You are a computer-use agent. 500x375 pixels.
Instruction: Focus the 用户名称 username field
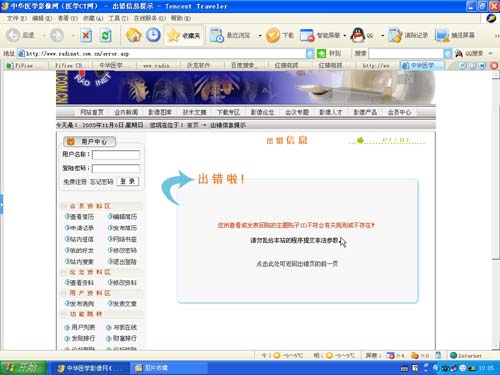(116, 155)
